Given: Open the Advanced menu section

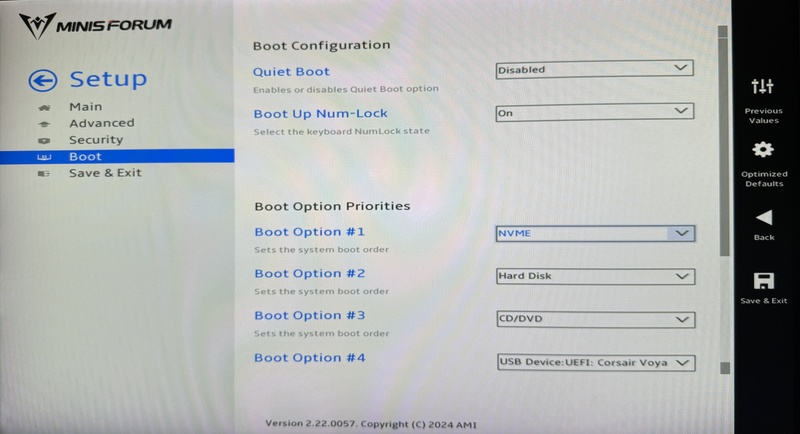Looking at the screenshot, I should (x=102, y=123).
